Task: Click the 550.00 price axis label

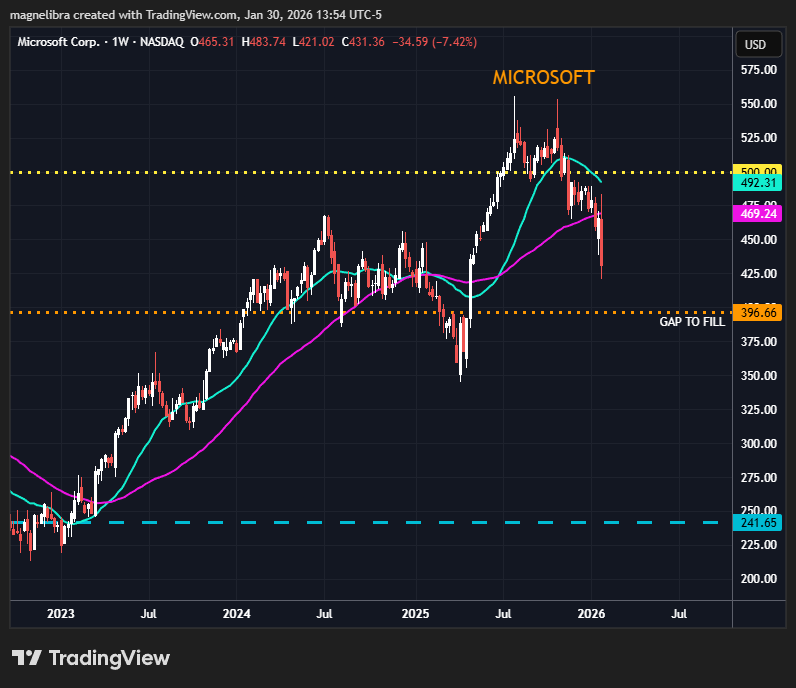Action: (758, 104)
